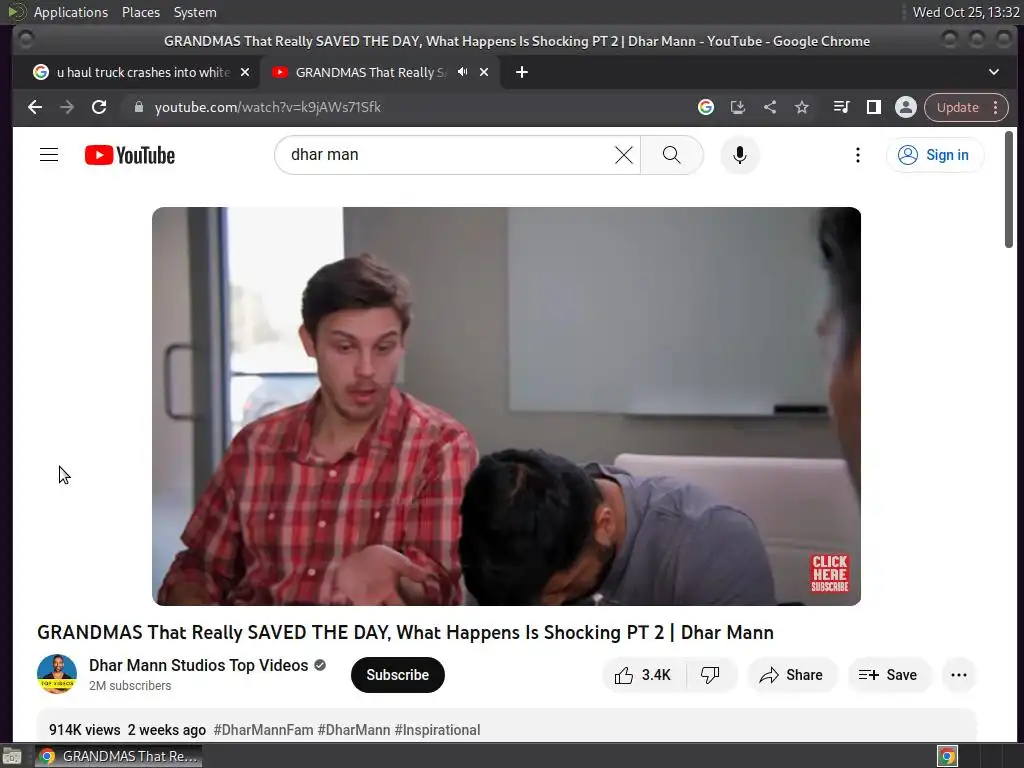The image size is (1024, 768).
Task: Reload the current page
Action: 99,107
